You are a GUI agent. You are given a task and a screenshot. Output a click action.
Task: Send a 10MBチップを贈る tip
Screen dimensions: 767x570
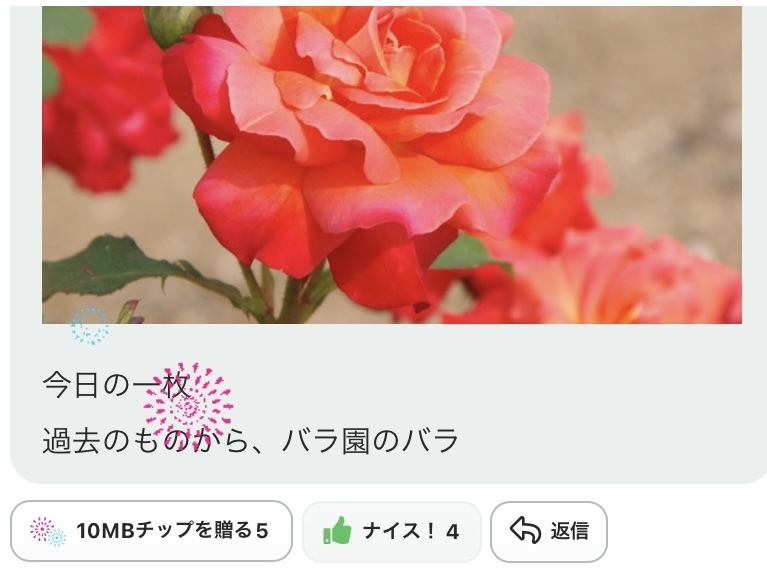click(x=151, y=531)
